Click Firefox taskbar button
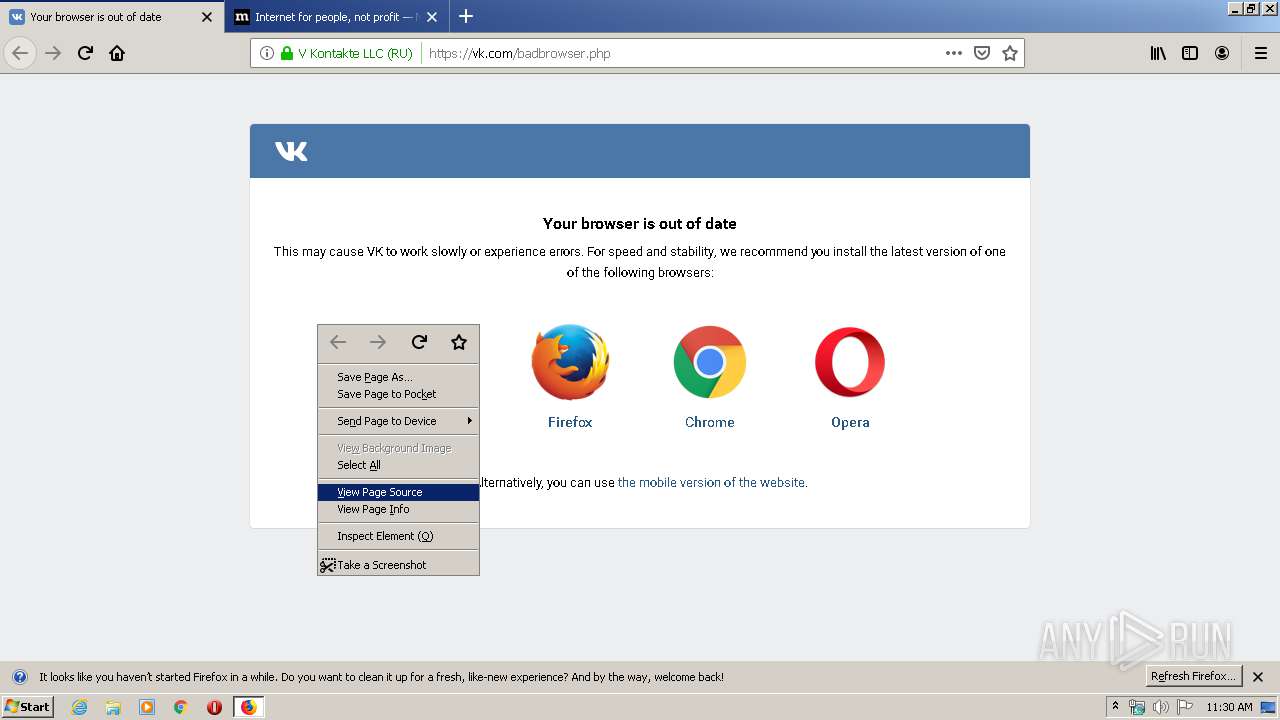Image resolution: width=1280 pixels, height=720 pixels. pos(248,707)
